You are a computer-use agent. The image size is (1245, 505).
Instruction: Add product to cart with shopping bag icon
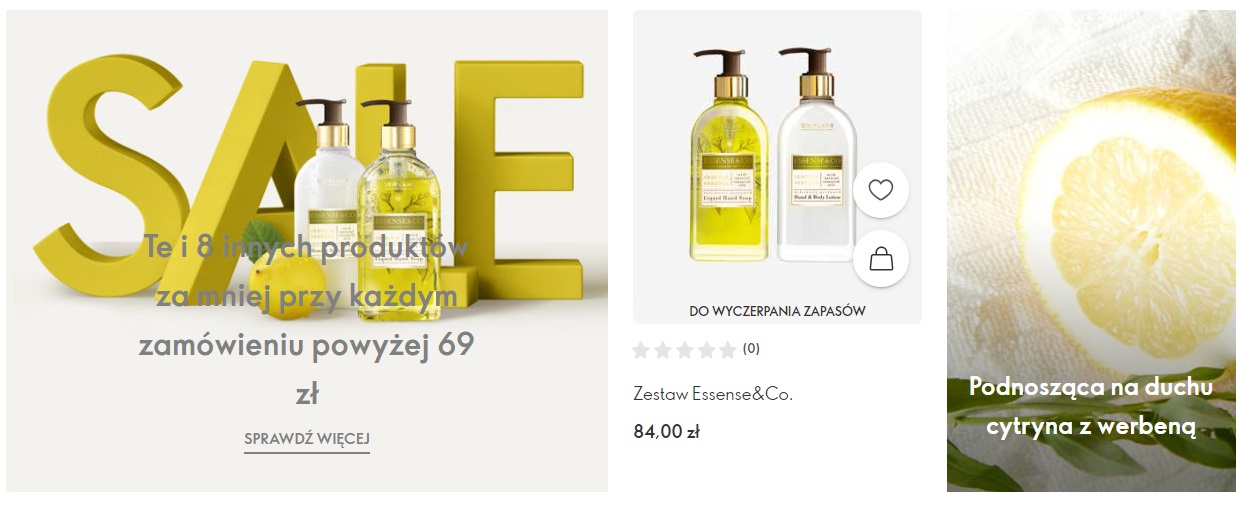(x=880, y=259)
